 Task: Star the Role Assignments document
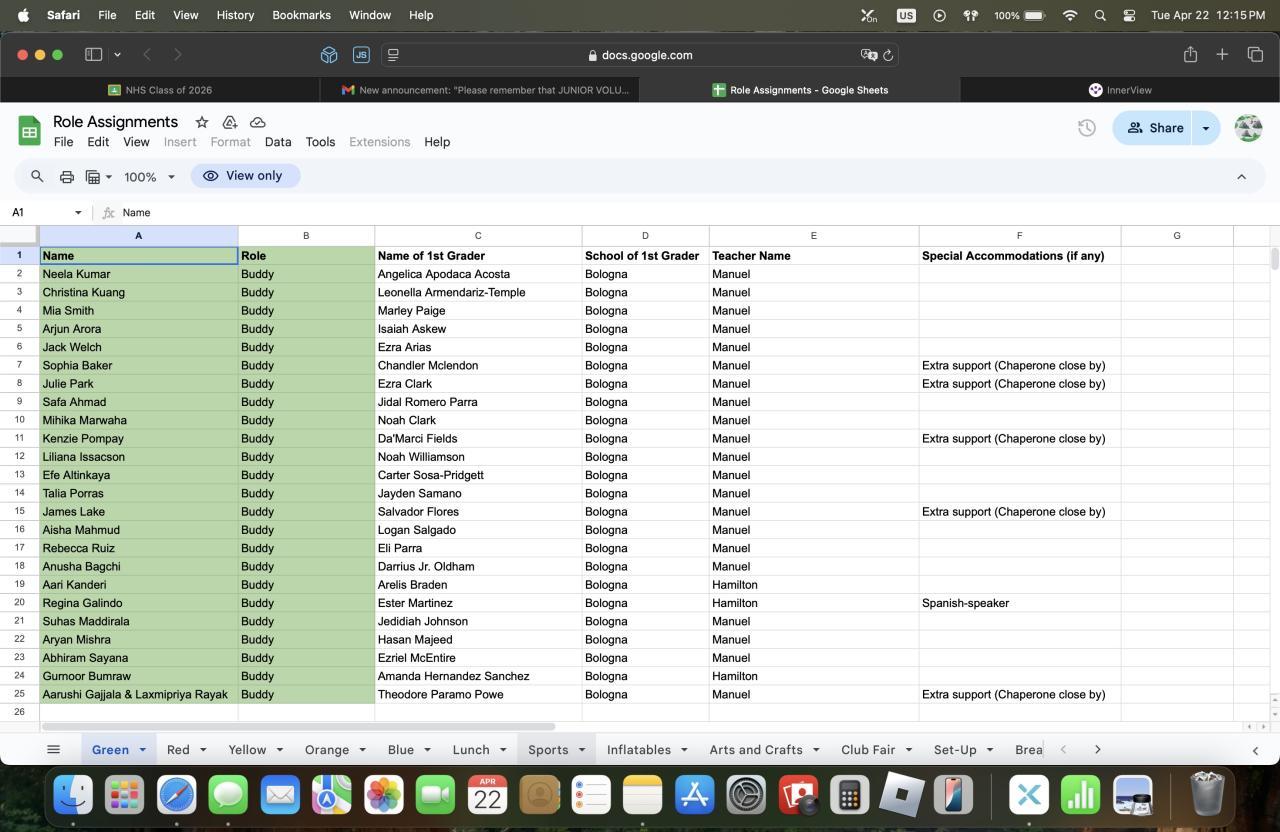tap(202, 122)
